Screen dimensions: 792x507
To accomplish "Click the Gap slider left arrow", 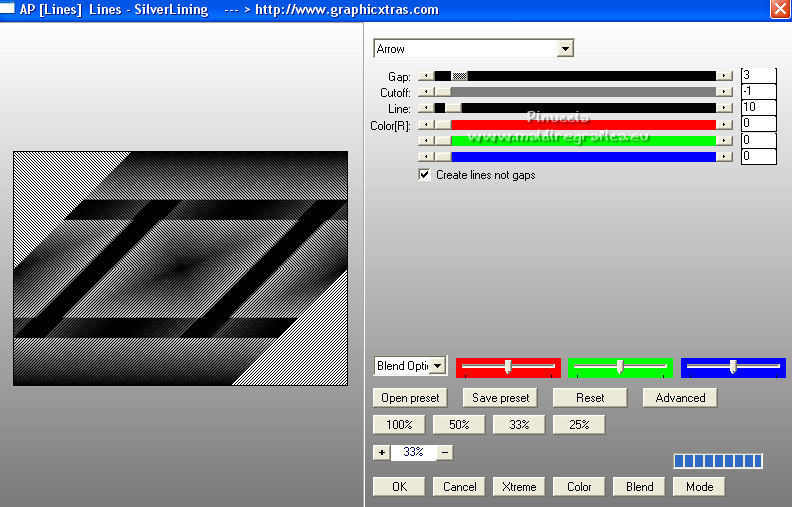I will pos(426,76).
